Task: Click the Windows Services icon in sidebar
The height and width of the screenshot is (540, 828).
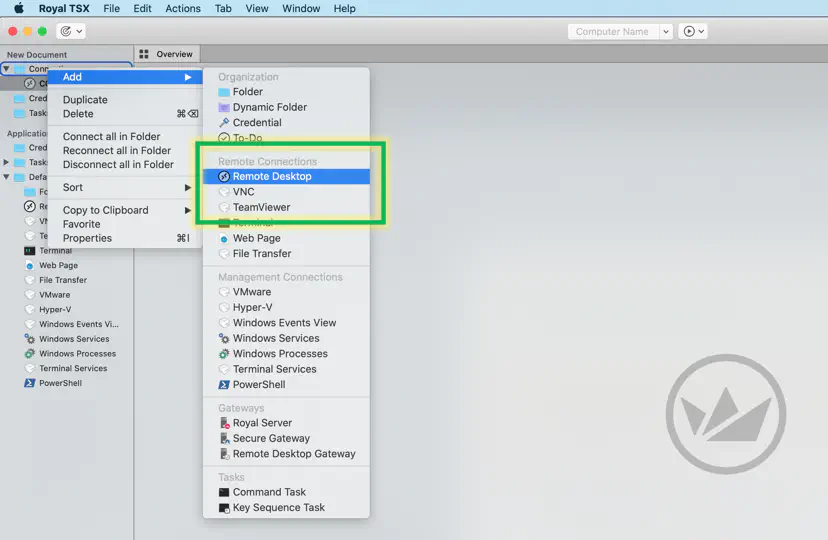Action: 29,339
